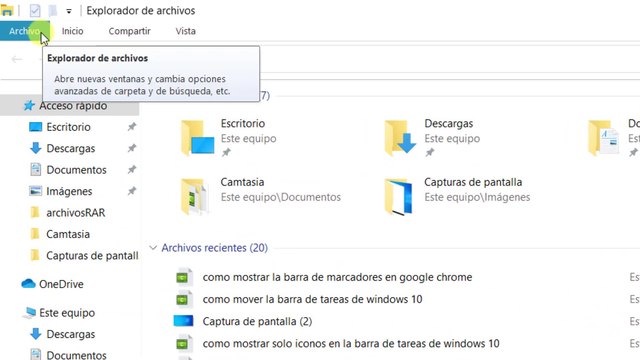The image size is (640, 360).
Task: Click the File Explorer icon in title bar
Action: pos(7,10)
